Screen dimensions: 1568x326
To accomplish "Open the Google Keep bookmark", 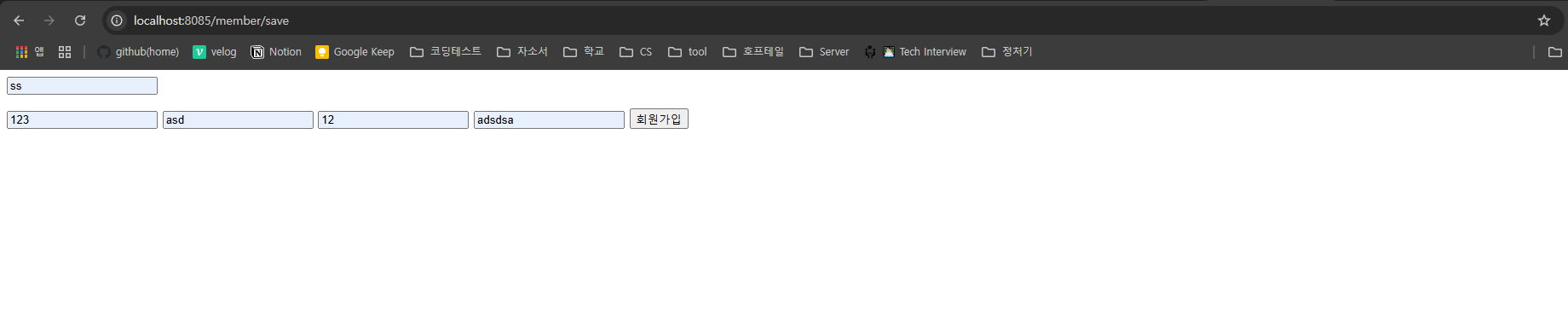I will 355,52.
